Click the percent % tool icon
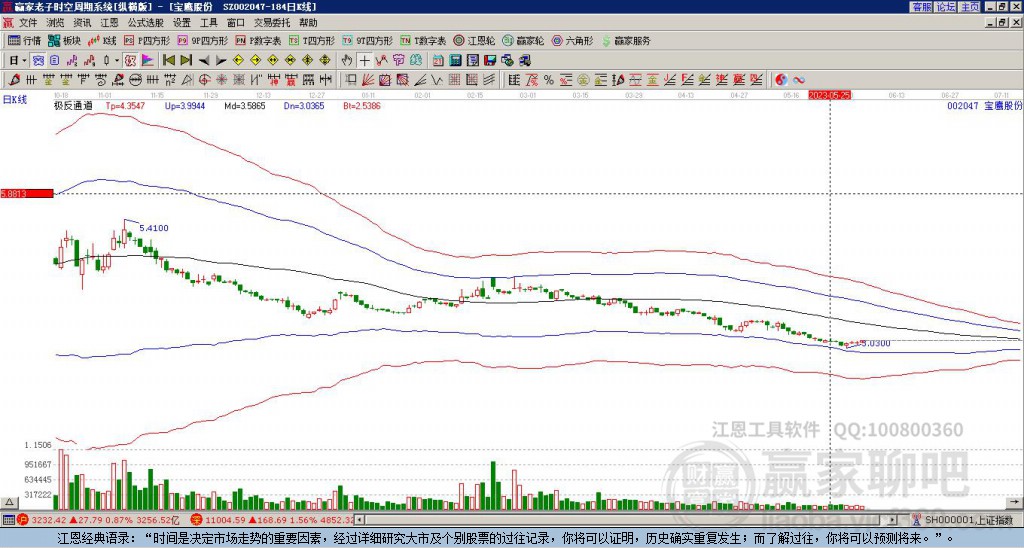 click(549, 80)
